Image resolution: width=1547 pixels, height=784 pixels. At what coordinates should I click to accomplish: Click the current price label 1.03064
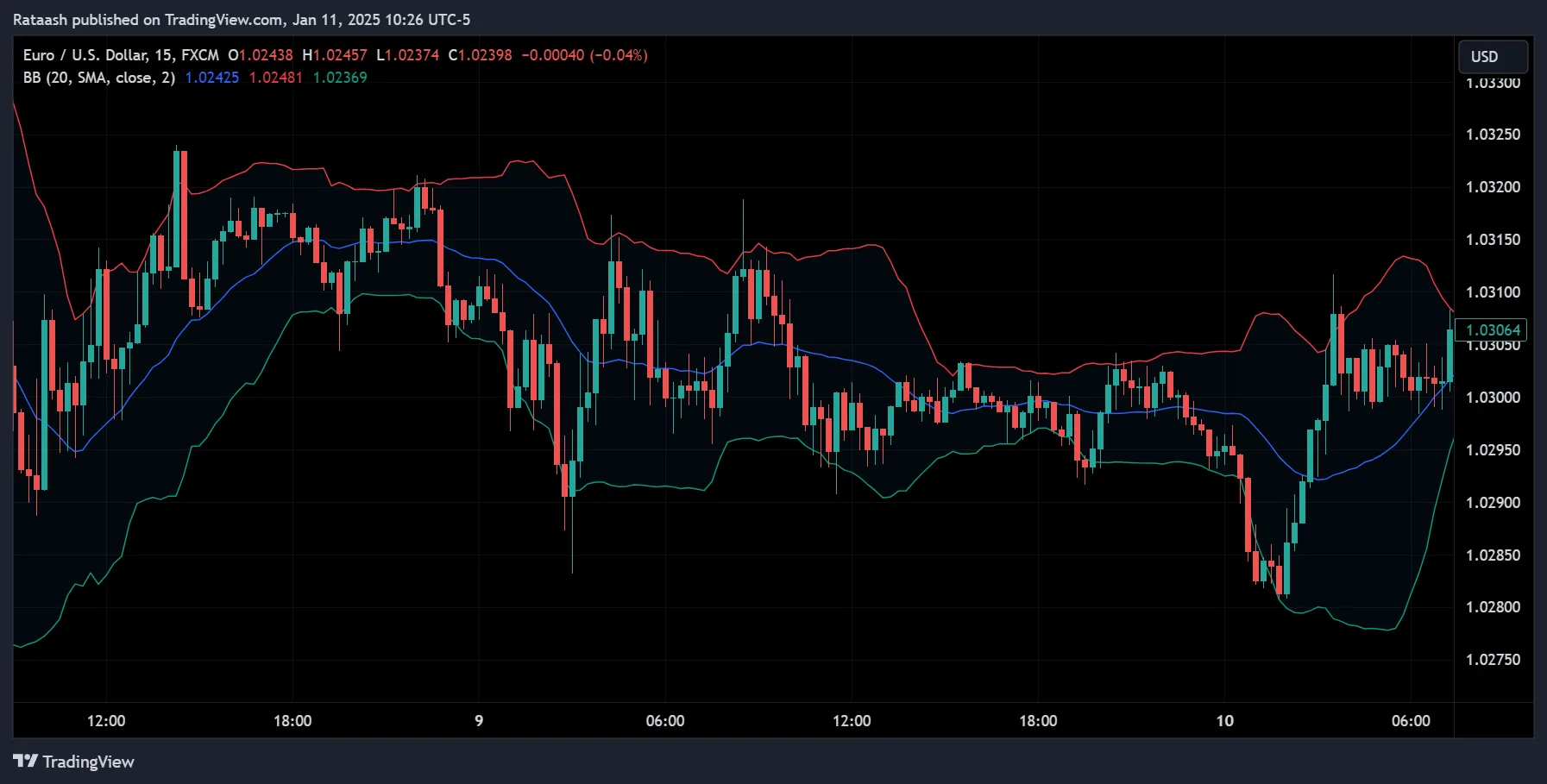[1490, 330]
